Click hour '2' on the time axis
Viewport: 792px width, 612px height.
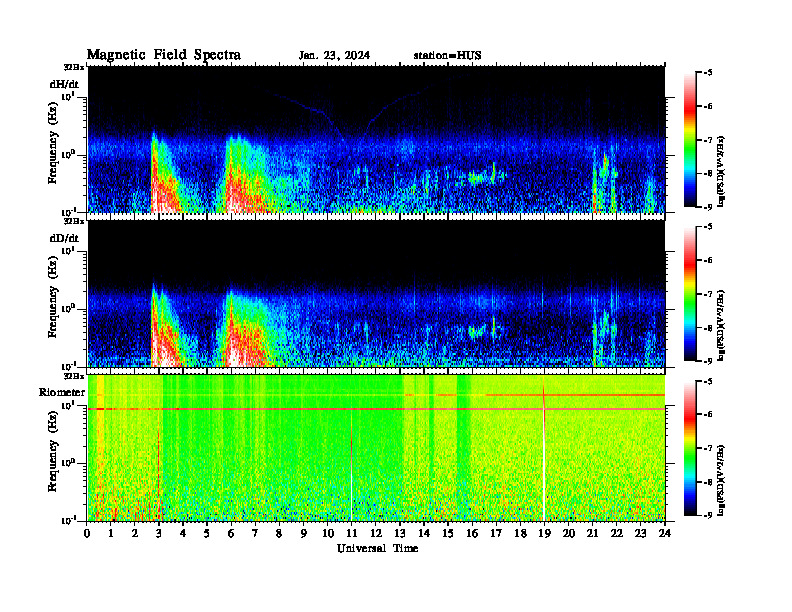135,533
